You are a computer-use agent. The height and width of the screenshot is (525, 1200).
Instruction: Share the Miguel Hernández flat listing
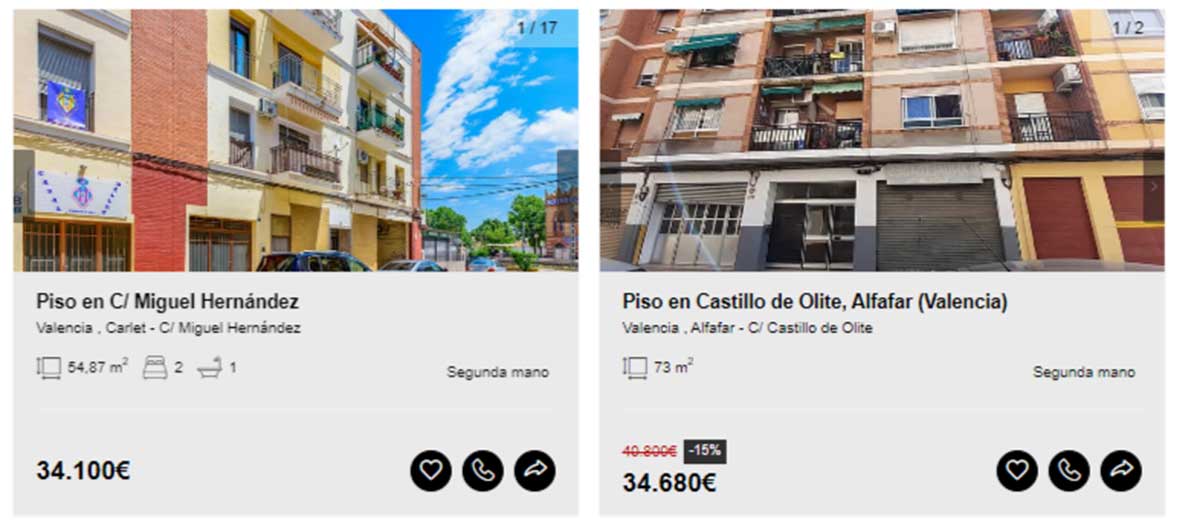(535, 470)
